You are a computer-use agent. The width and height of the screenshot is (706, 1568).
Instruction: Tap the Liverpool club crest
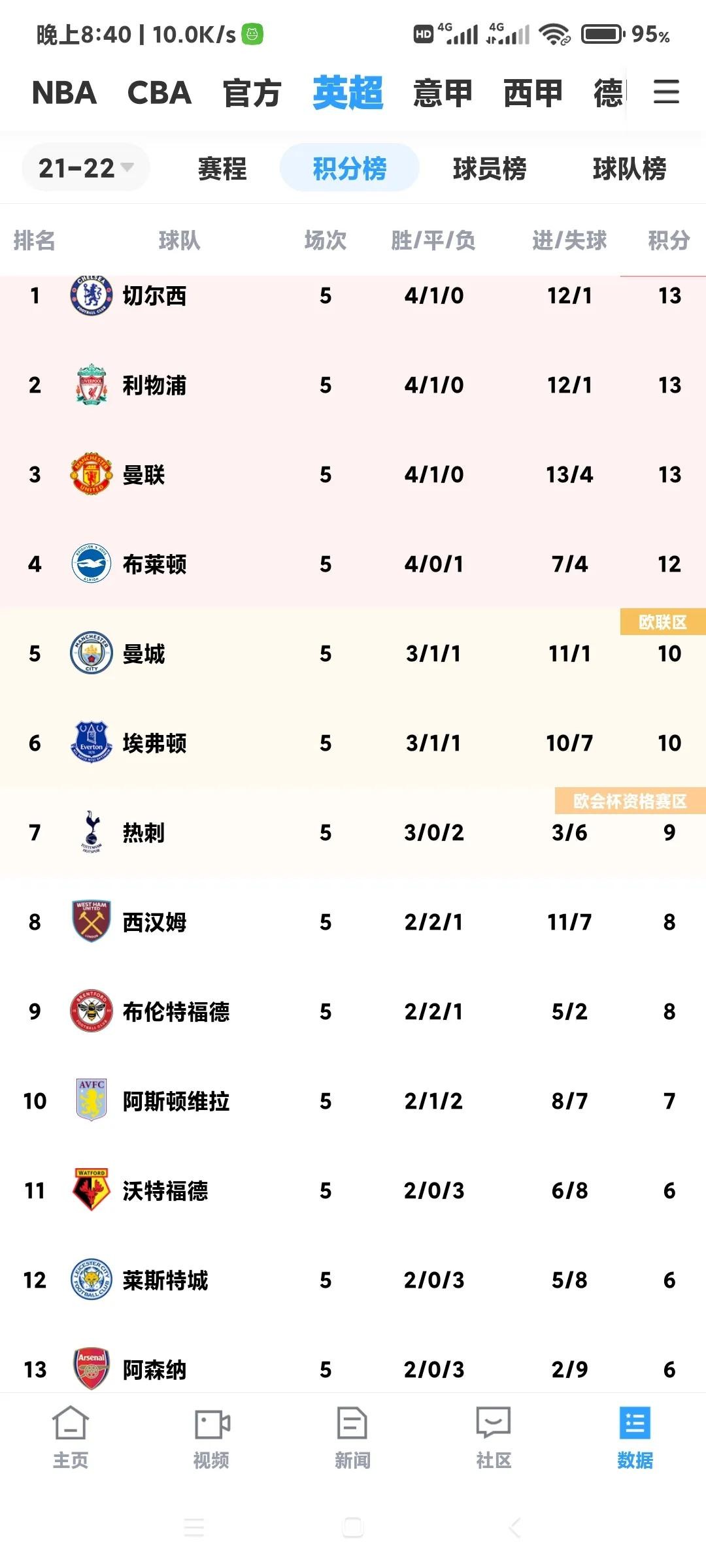click(92, 385)
